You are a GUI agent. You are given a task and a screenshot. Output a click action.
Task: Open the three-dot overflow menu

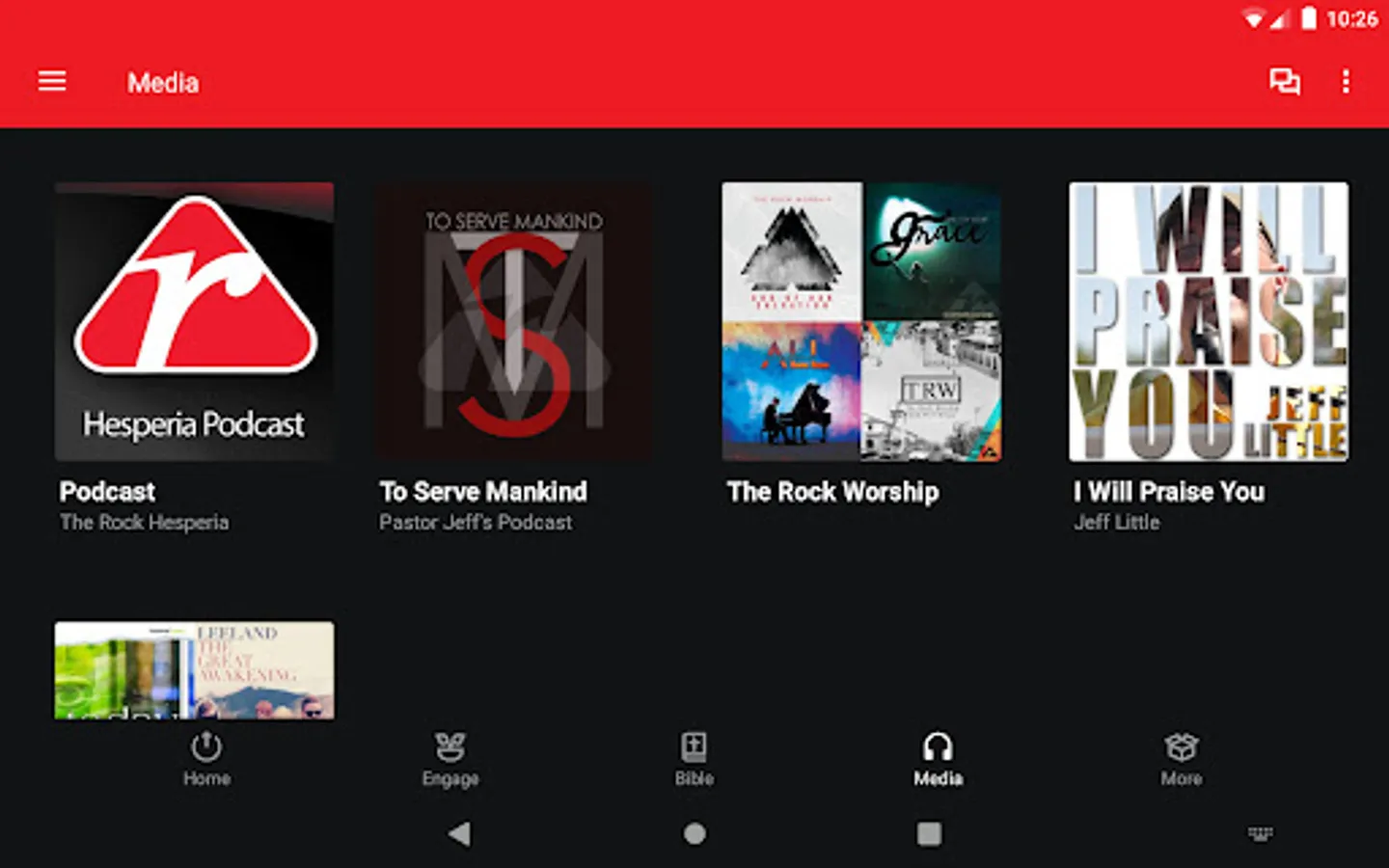click(x=1346, y=81)
